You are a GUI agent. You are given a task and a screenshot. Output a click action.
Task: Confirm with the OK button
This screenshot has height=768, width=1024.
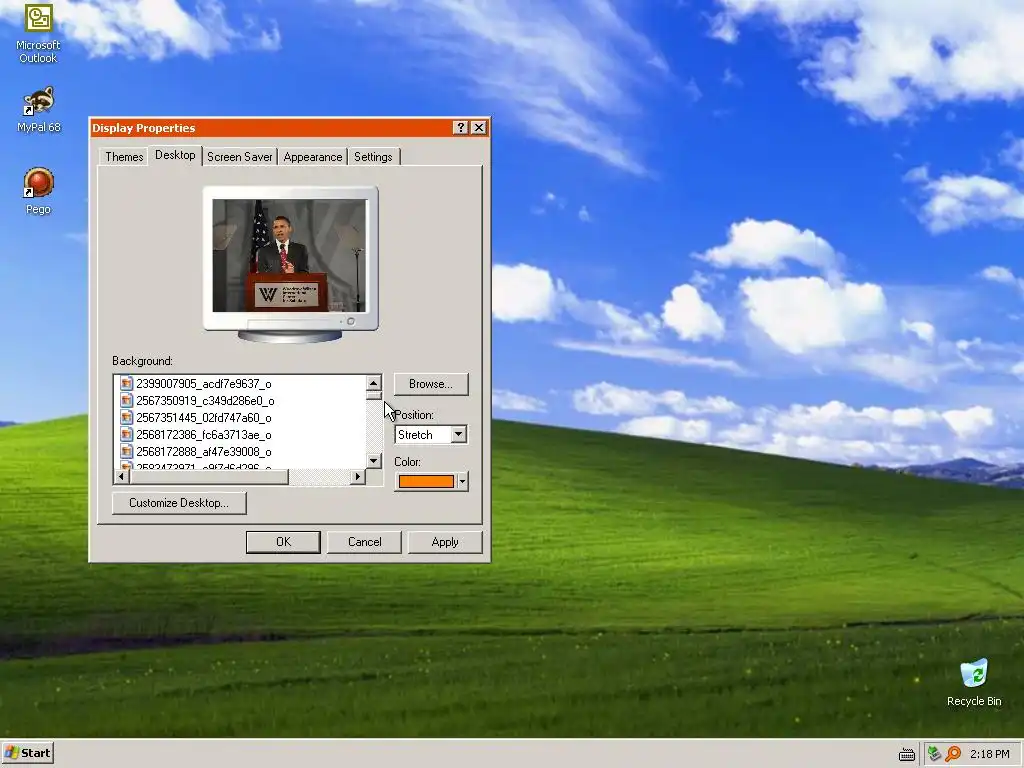click(x=283, y=542)
